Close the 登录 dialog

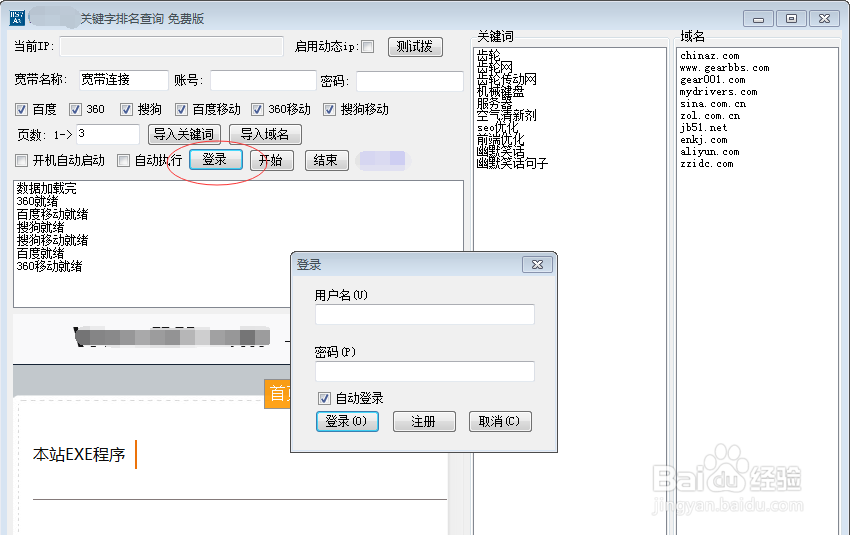(537, 264)
